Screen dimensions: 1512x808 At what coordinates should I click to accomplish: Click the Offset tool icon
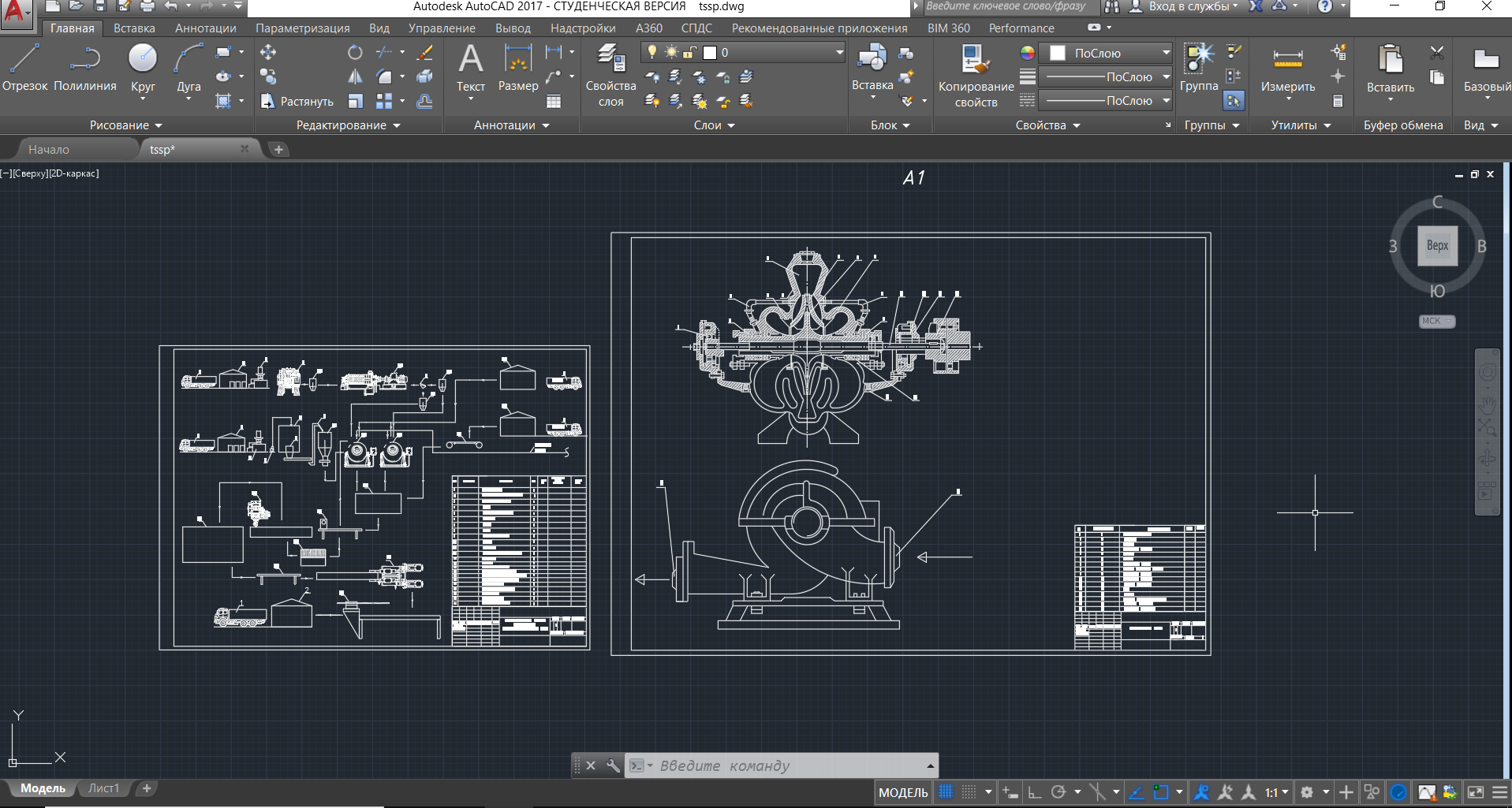[424, 101]
